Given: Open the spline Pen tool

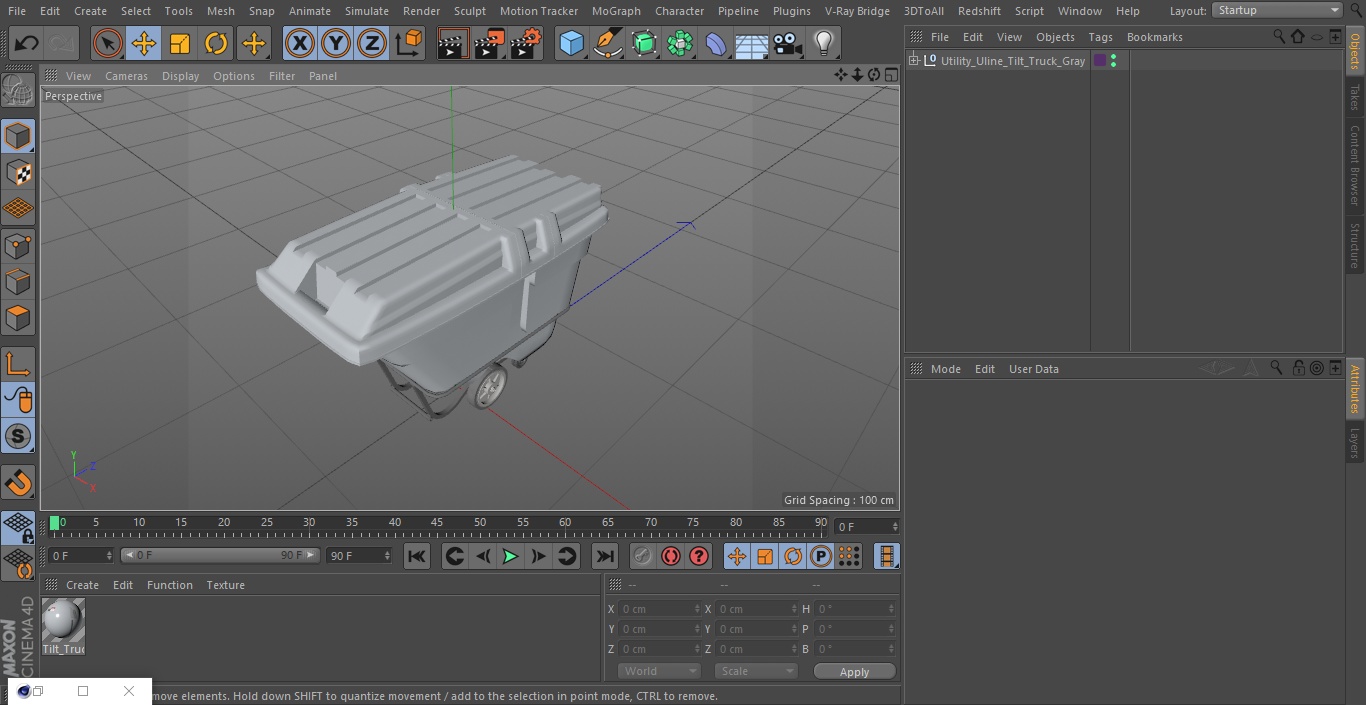Looking at the screenshot, I should (607, 43).
